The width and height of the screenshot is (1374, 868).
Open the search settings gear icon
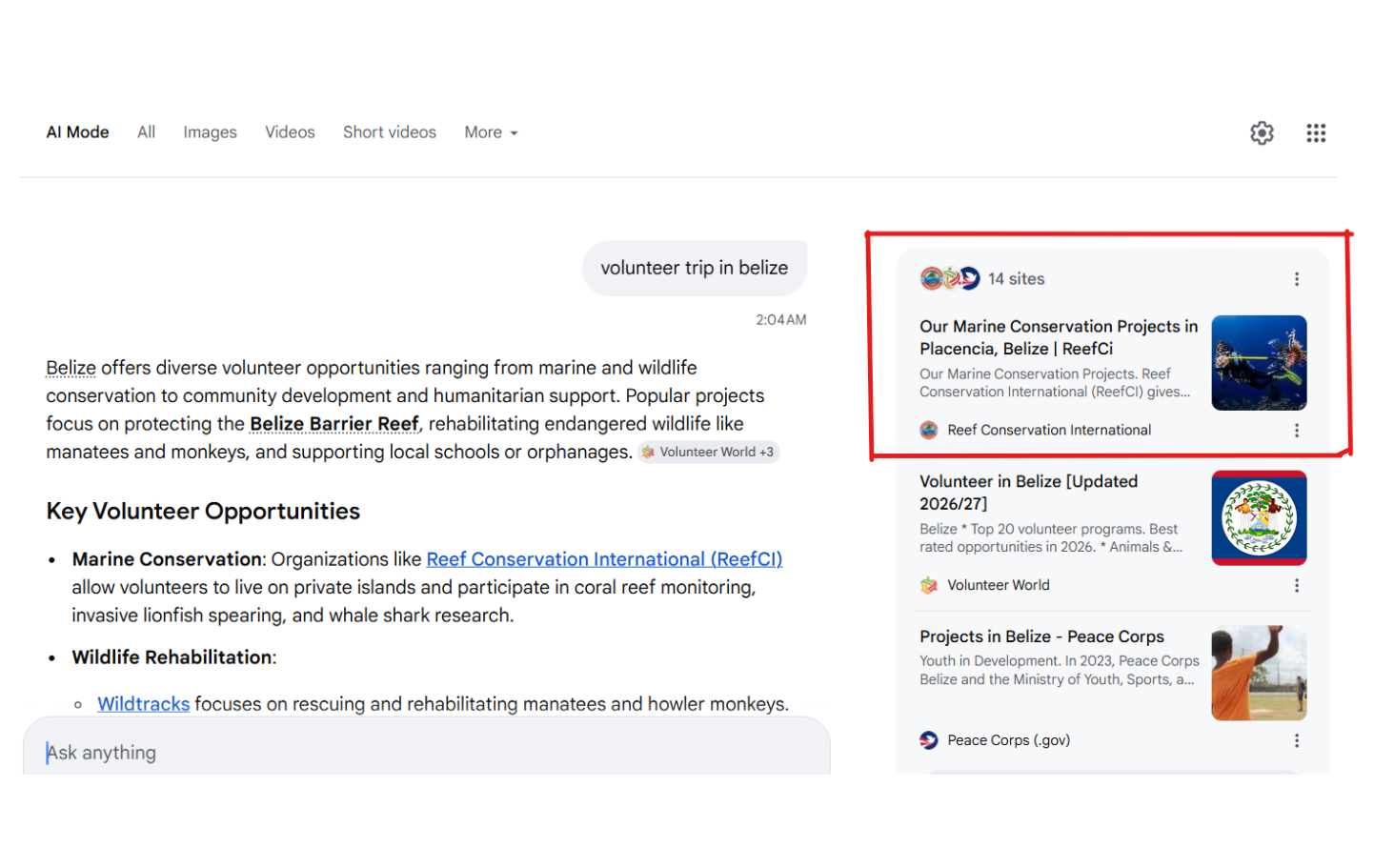pyautogui.click(x=1262, y=132)
